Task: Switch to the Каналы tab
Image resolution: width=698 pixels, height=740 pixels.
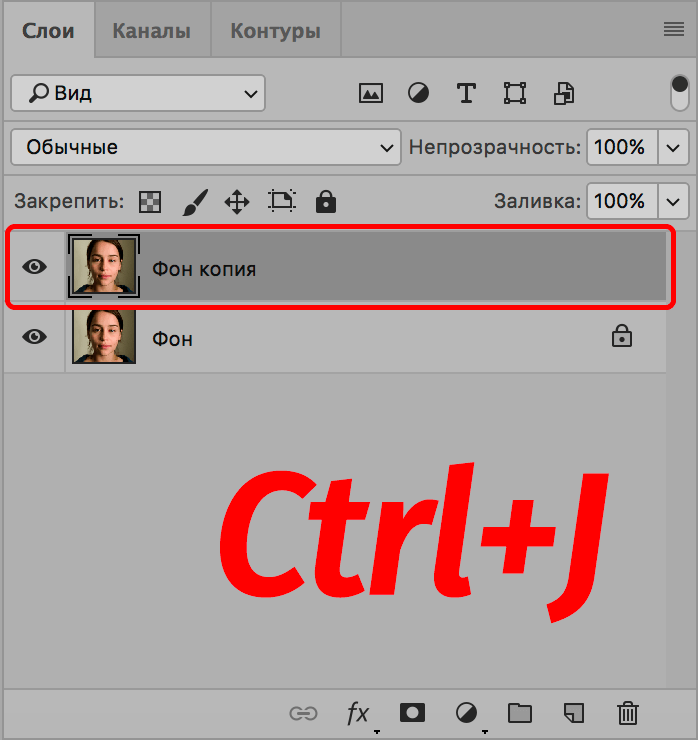Action: click(x=151, y=31)
